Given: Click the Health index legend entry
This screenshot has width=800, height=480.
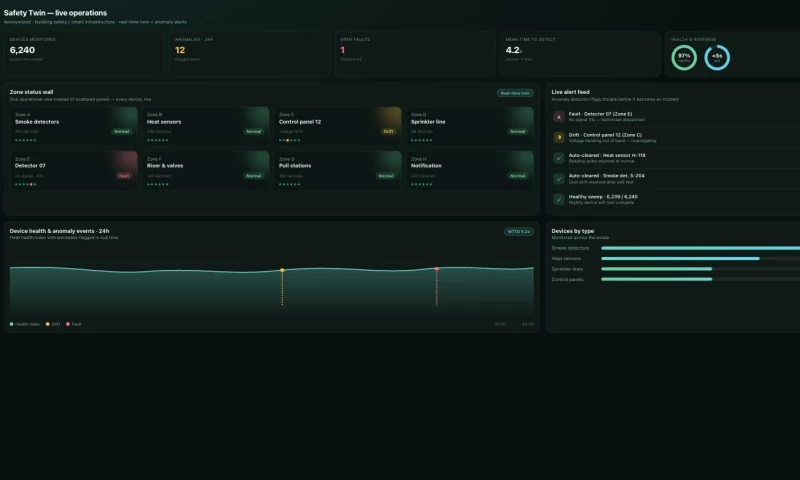Looking at the screenshot, I should pos(24,324).
